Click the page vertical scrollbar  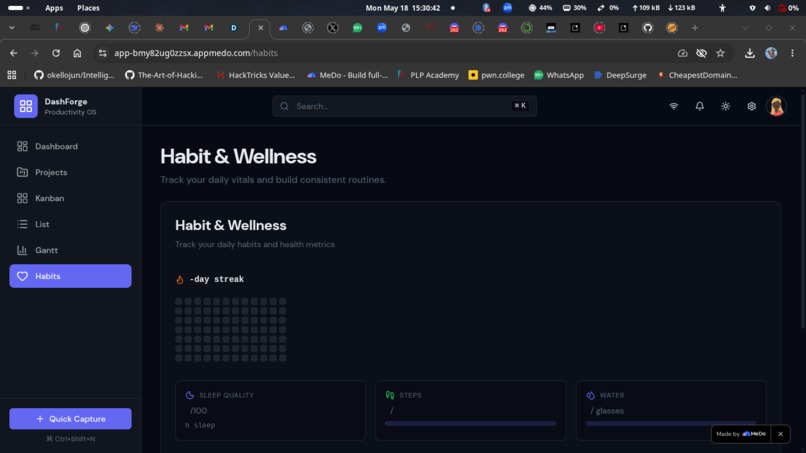point(803,210)
